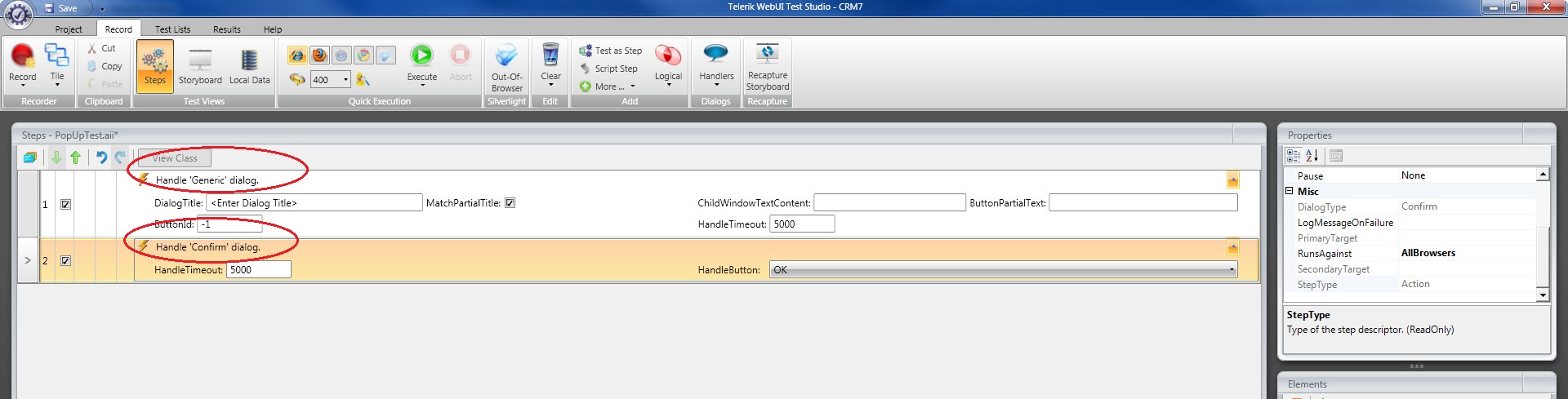Click Save in the title bar
Screen dimensions: 1568x399
(60, 8)
